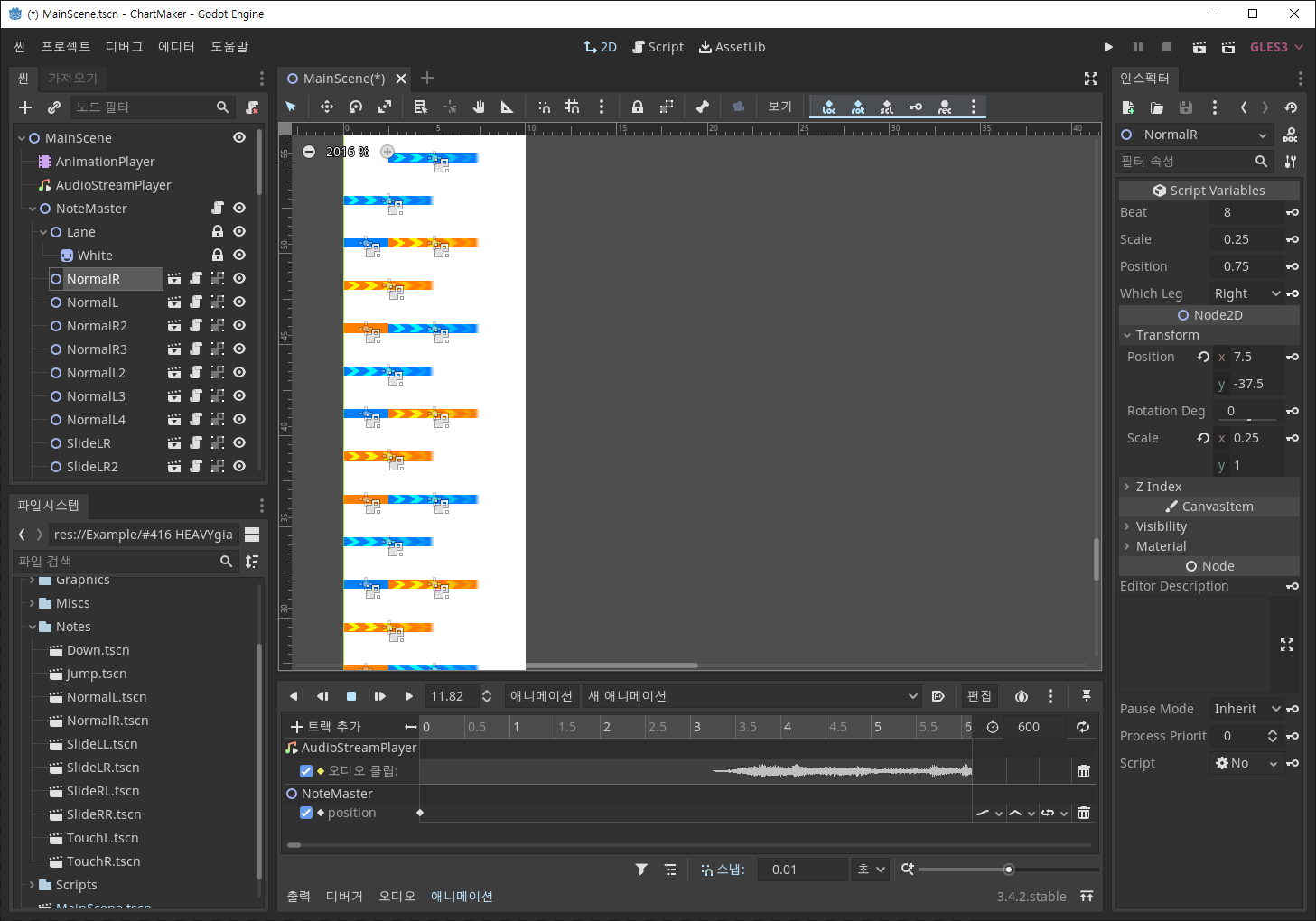Delete the position animation track
Image resolution: width=1316 pixels, height=921 pixels.
click(x=1084, y=813)
